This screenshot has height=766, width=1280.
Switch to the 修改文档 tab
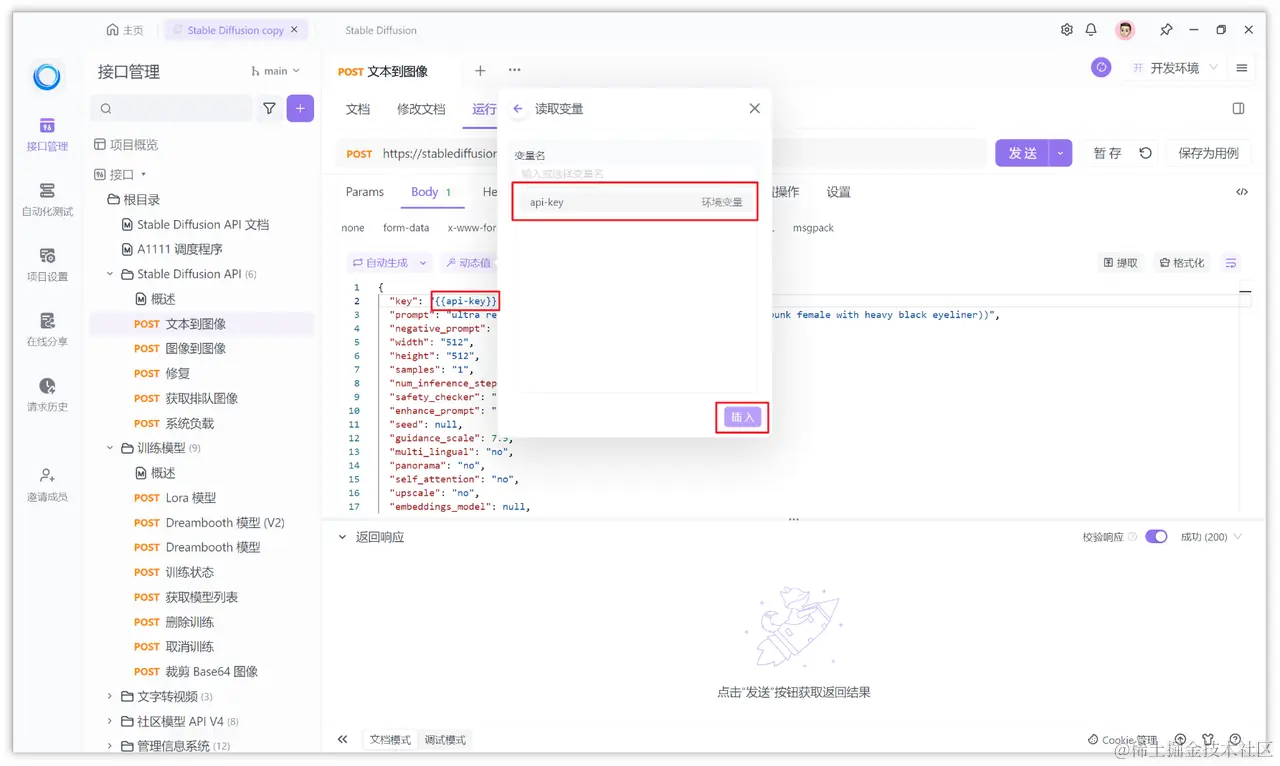pos(421,109)
